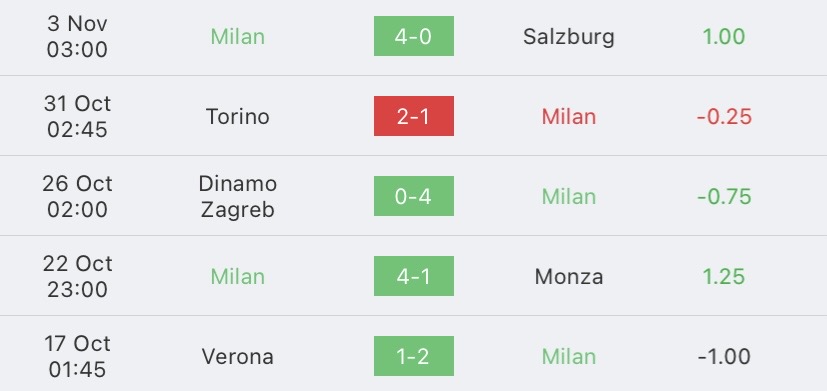
Task: Click the -0.75 handicap value
Action: tap(724, 197)
